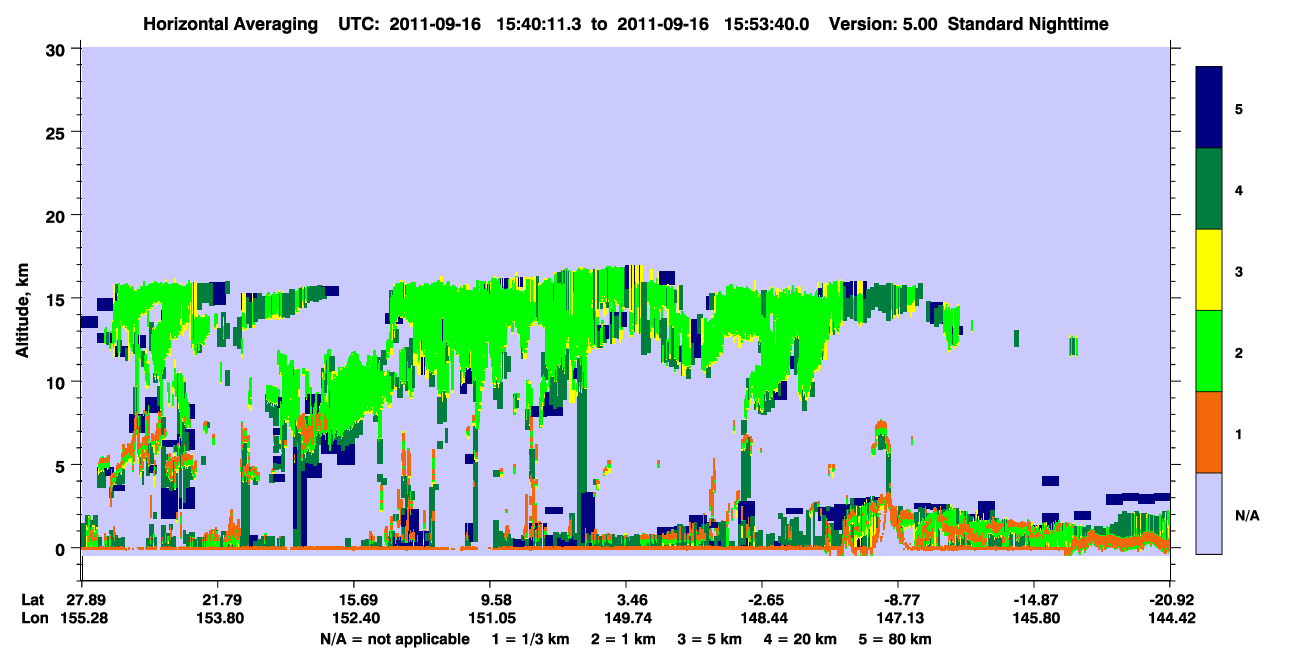1300x667 pixels.
Task: Click the 'Lon' row label
Action: (x=33, y=619)
